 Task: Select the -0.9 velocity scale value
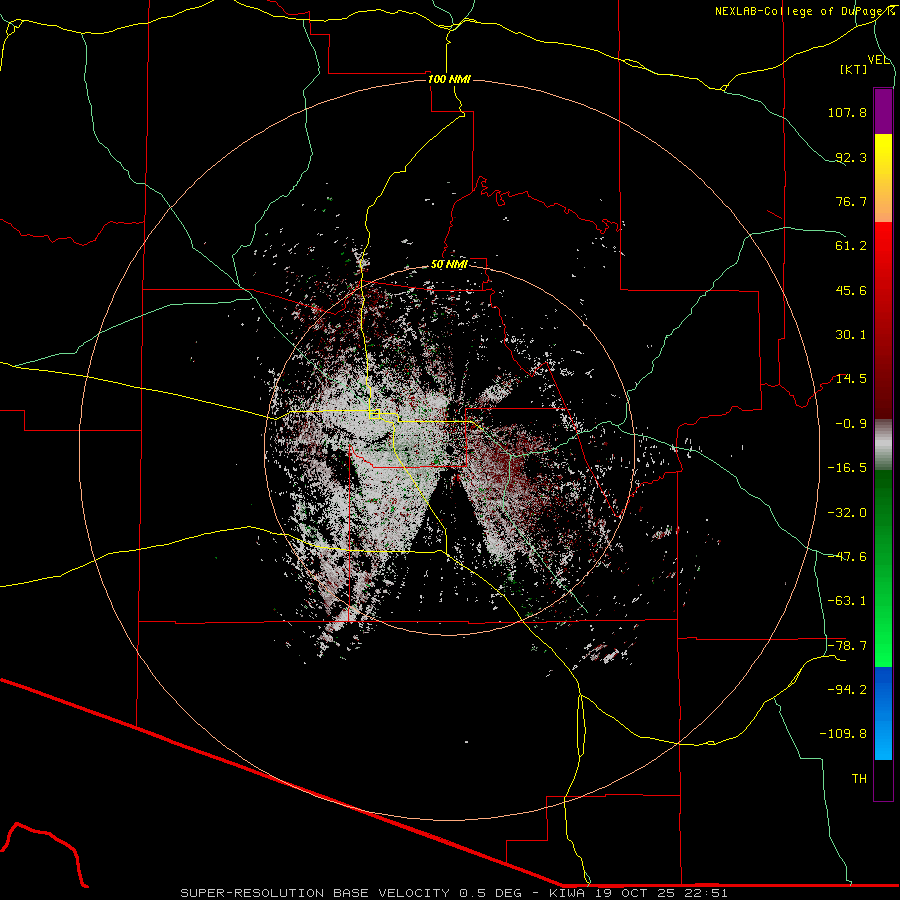851,424
